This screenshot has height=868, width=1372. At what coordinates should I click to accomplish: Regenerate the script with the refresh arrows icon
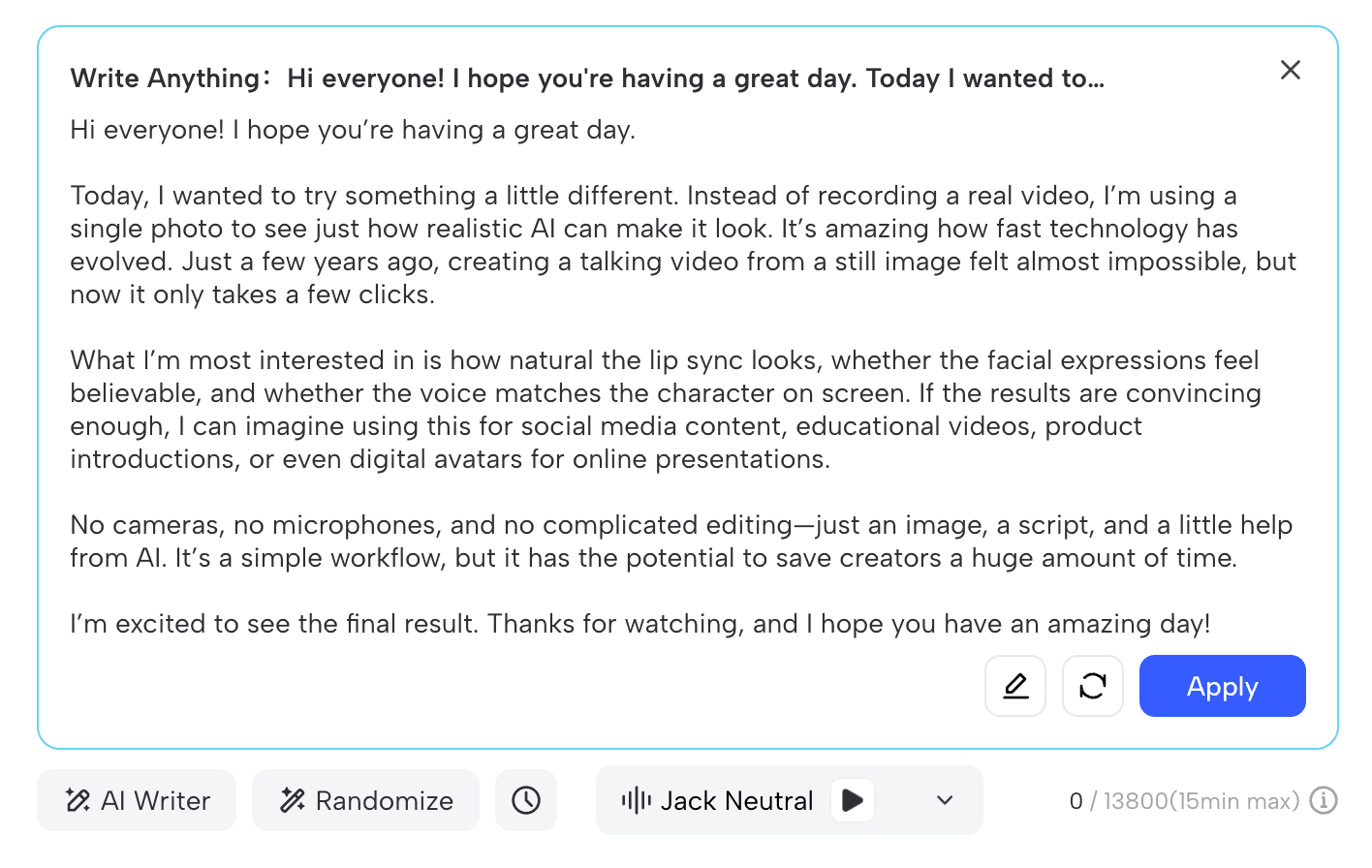click(x=1093, y=686)
